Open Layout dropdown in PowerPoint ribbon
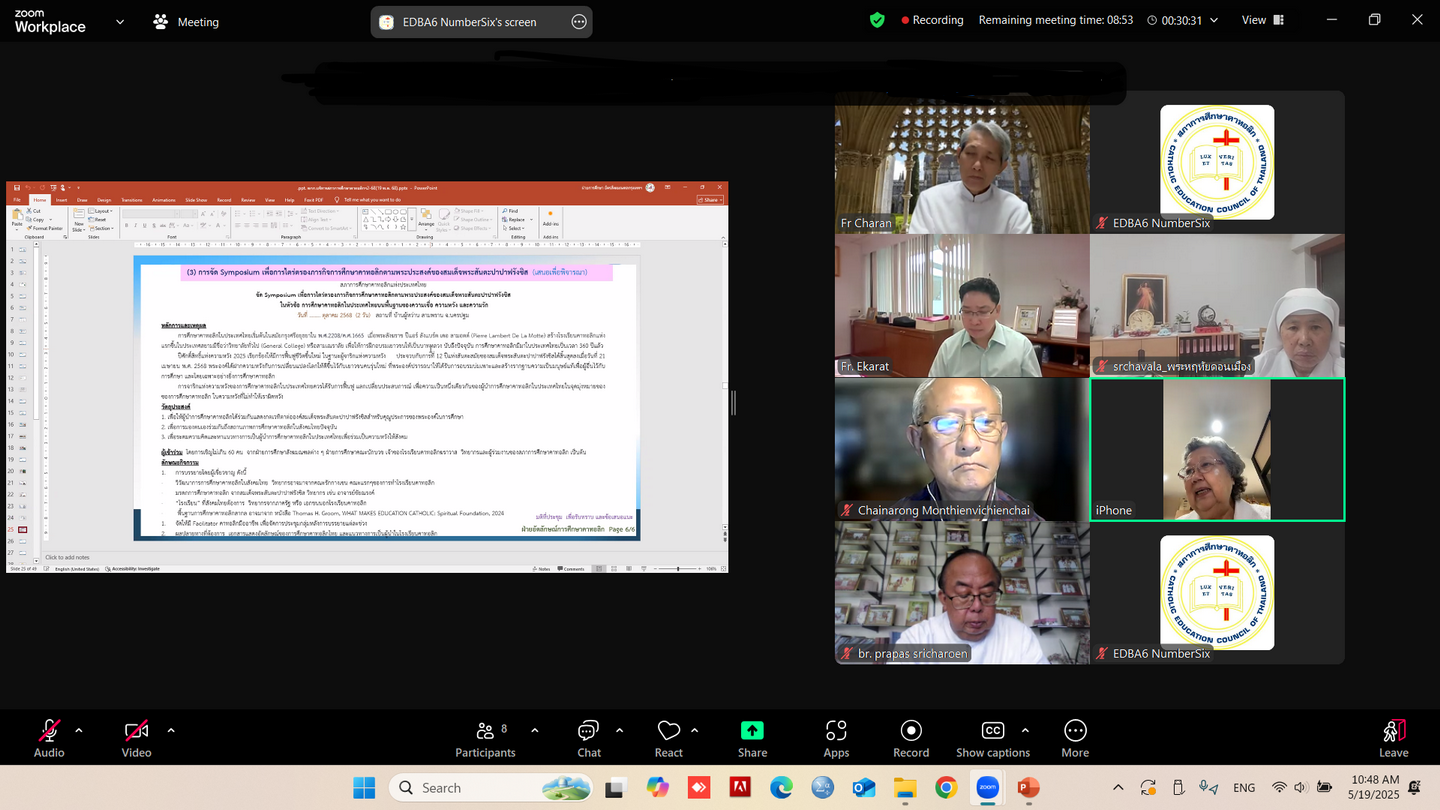 pos(101,211)
